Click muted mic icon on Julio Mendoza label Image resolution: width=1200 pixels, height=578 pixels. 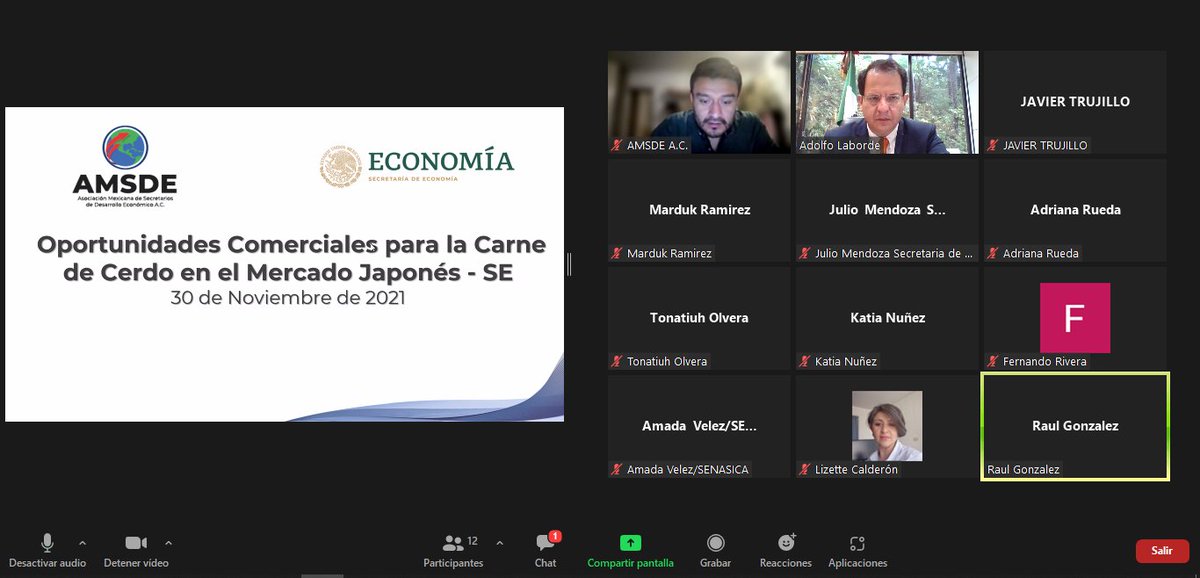pos(806,253)
